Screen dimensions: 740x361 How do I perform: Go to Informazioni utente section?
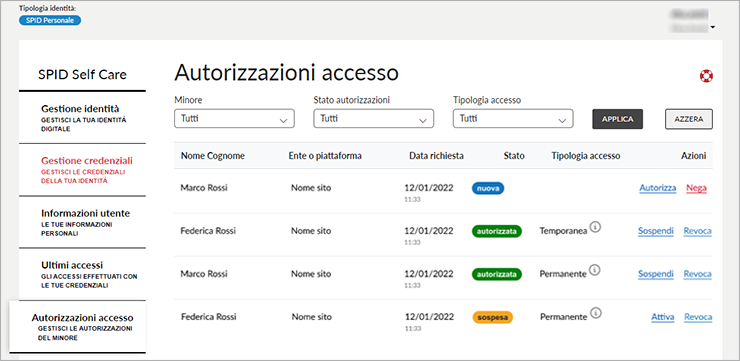[82, 222]
